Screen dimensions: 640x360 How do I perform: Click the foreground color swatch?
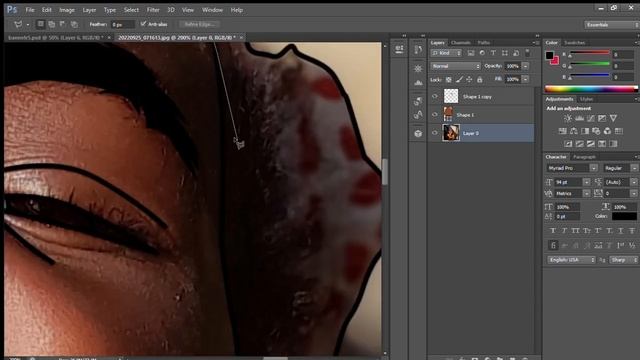(x=549, y=55)
